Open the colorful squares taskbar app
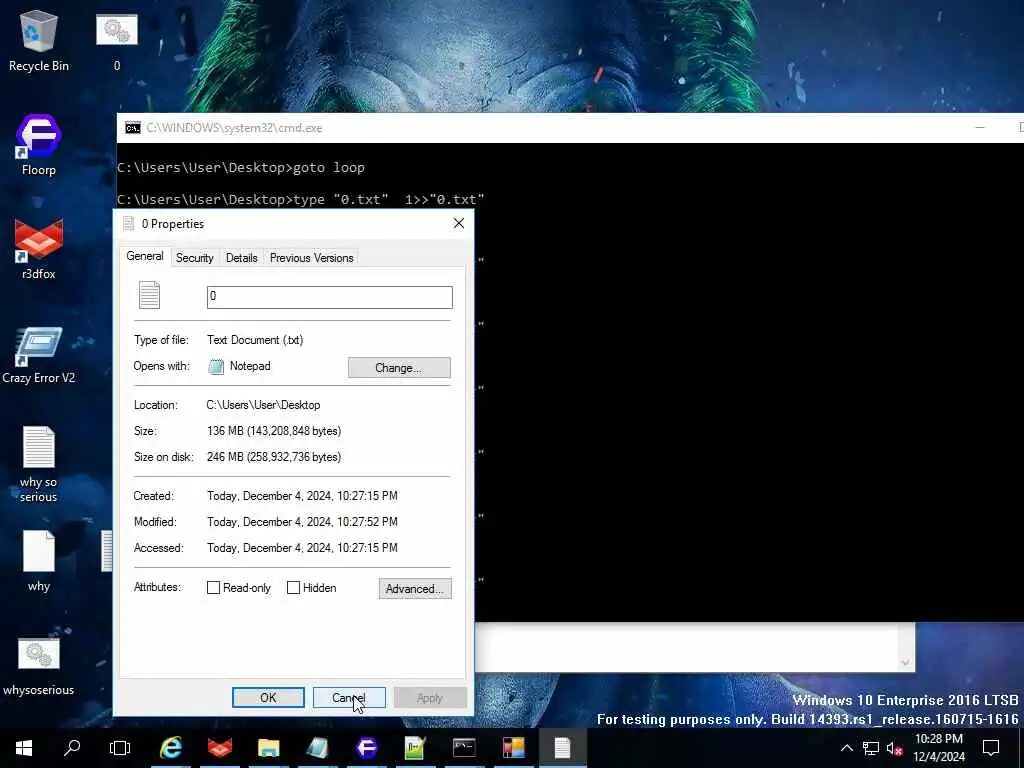Viewport: 1024px width, 768px height. click(x=513, y=748)
